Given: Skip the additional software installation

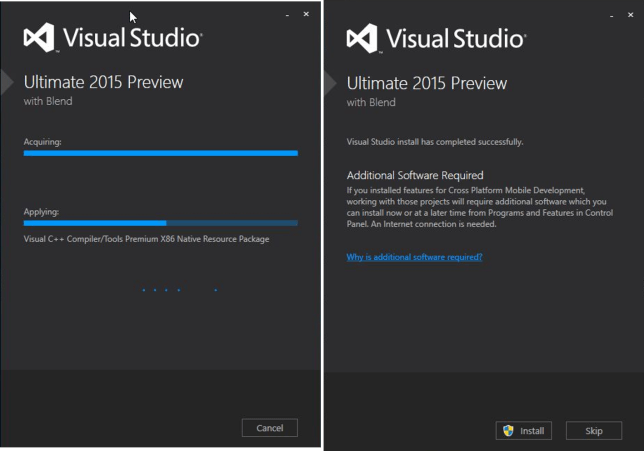Looking at the screenshot, I should coord(593,430).
